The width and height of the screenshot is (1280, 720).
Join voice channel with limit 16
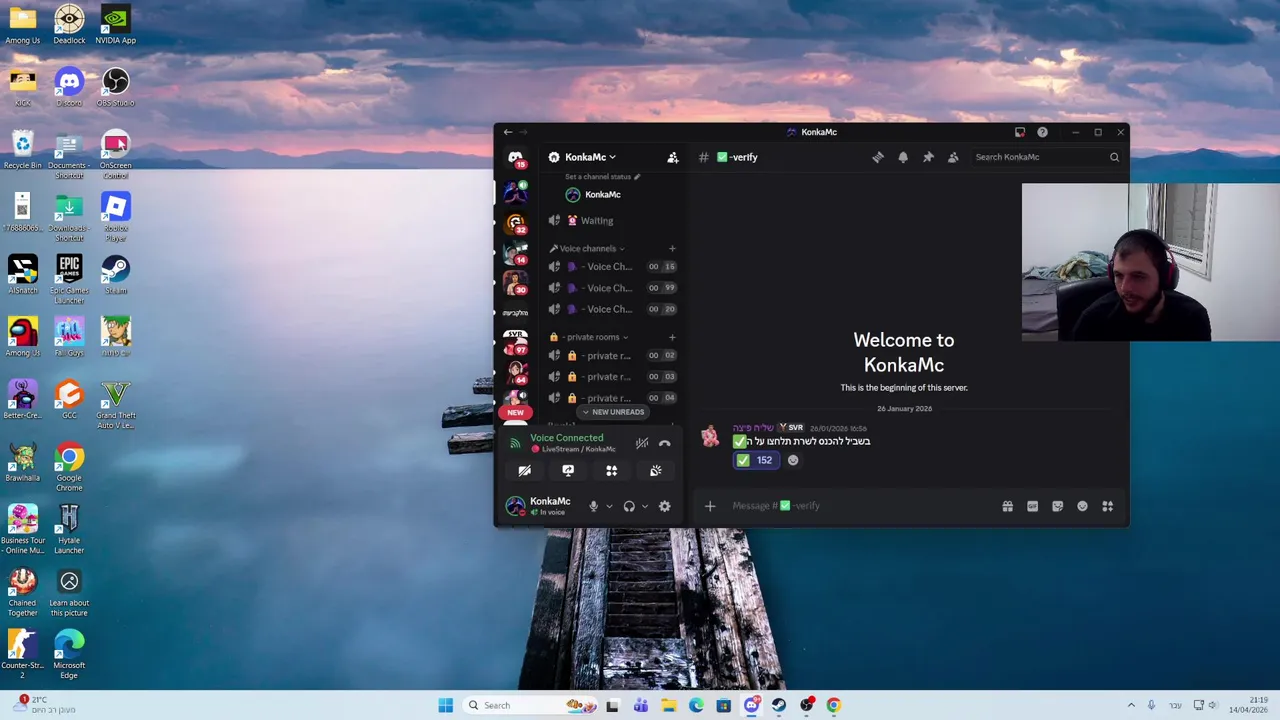612,267
